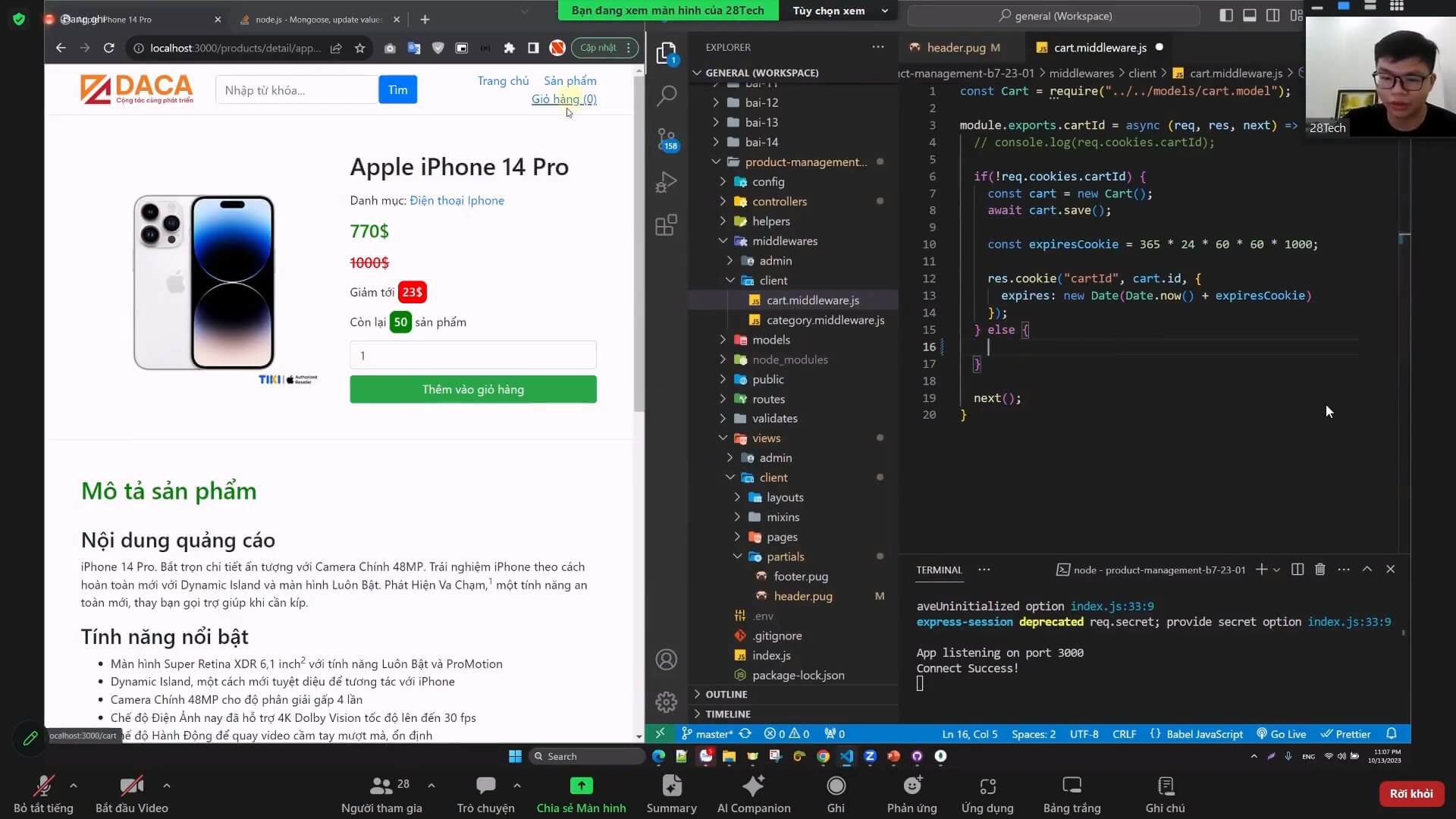1456x819 pixels.
Task: Reload the browser page
Action: click(x=109, y=48)
